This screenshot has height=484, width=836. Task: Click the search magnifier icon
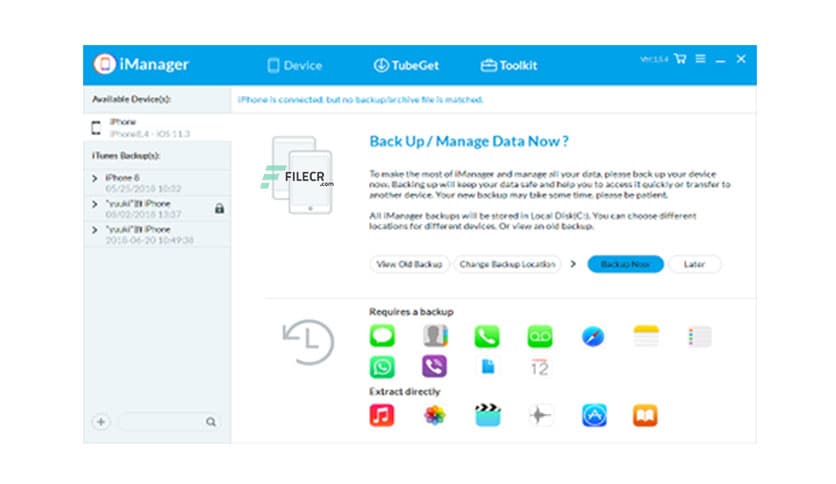coord(211,422)
